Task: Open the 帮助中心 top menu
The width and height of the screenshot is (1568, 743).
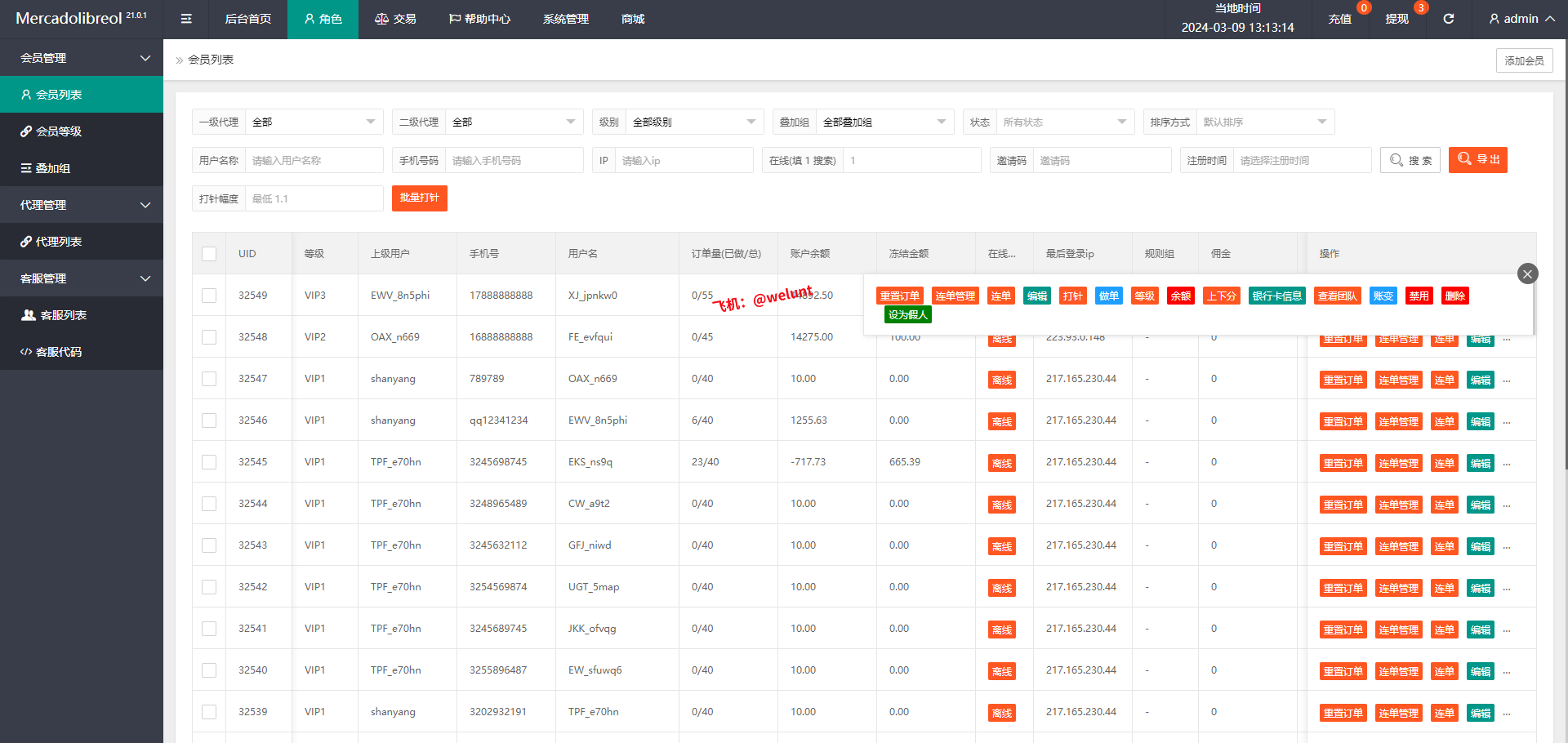Action: pyautogui.click(x=479, y=19)
